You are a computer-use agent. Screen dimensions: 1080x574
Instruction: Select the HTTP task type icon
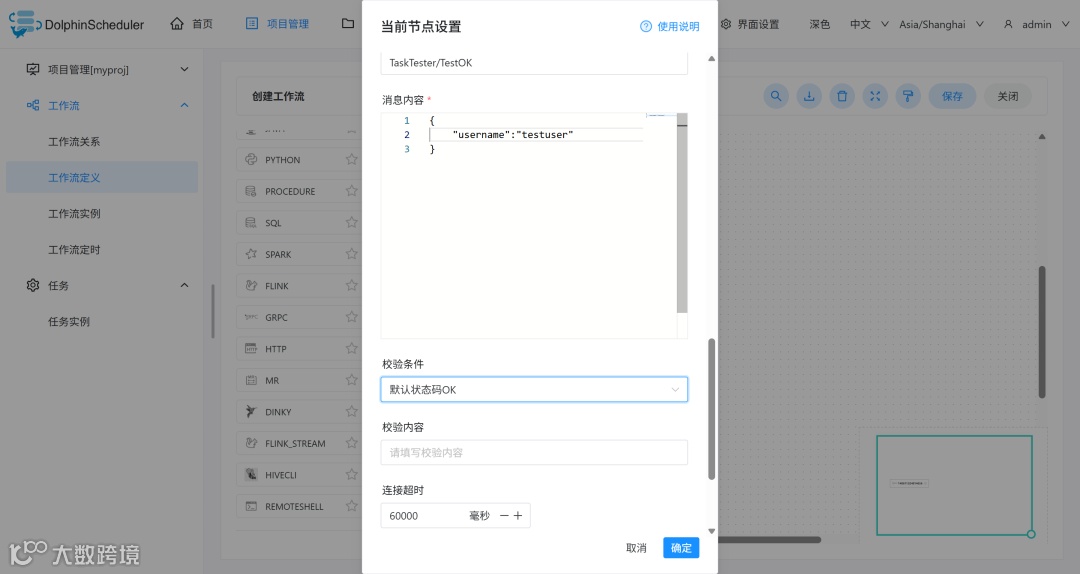pyautogui.click(x=251, y=349)
